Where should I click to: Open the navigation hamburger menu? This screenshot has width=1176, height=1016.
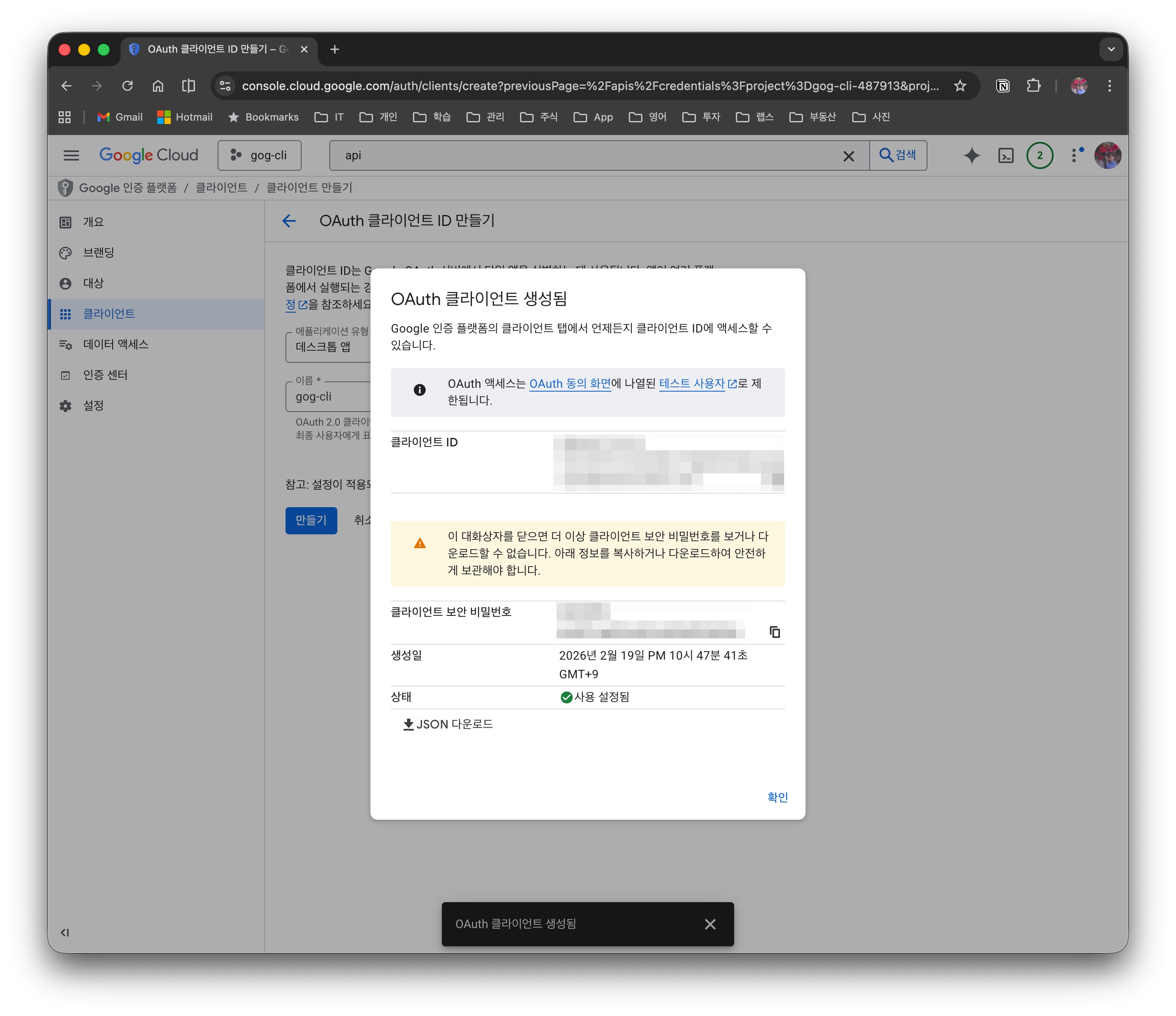click(x=71, y=155)
